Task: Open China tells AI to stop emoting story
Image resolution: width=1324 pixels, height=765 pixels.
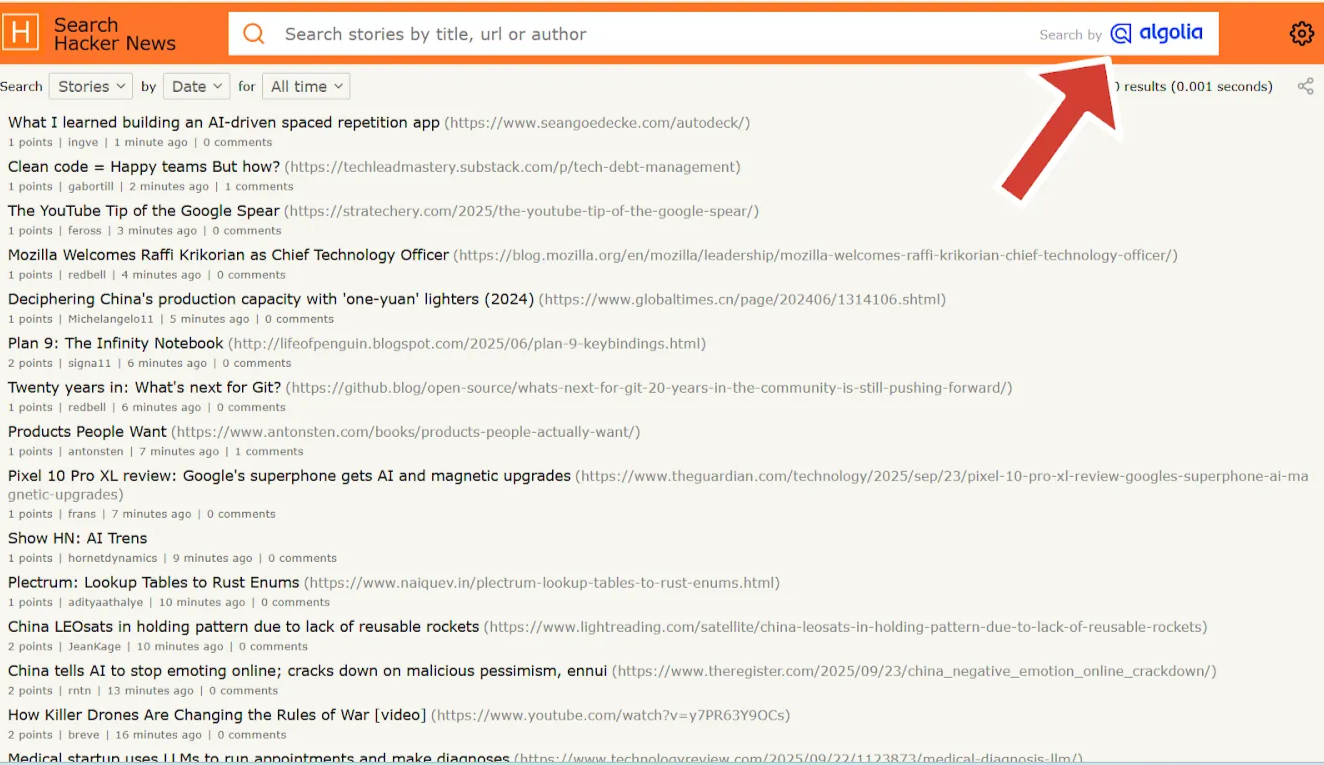Action: click(x=307, y=670)
